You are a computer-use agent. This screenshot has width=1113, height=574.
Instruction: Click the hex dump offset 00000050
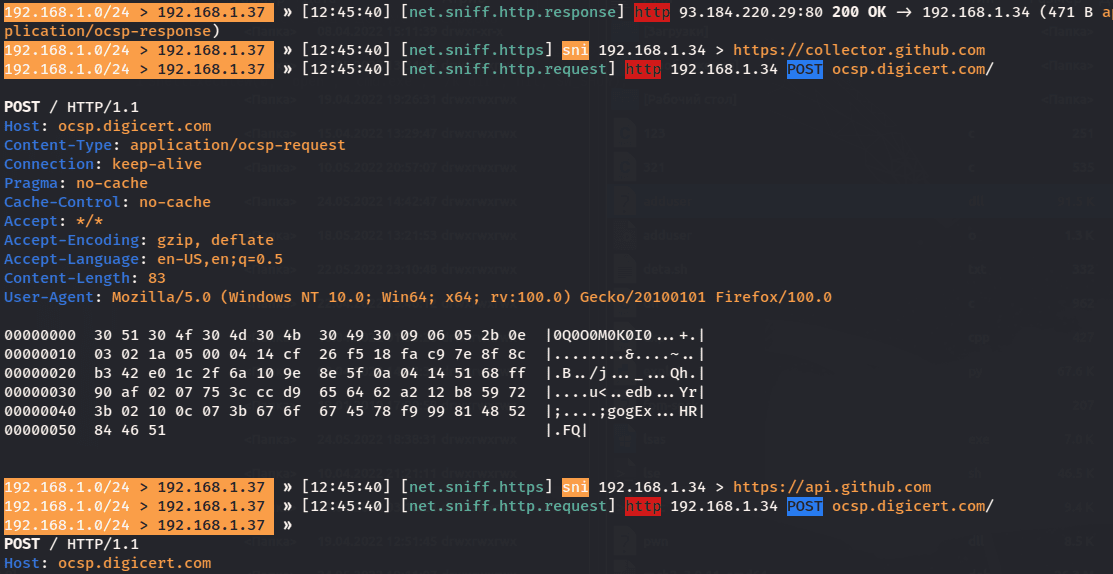pyautogui.click(x=40, y=430)
